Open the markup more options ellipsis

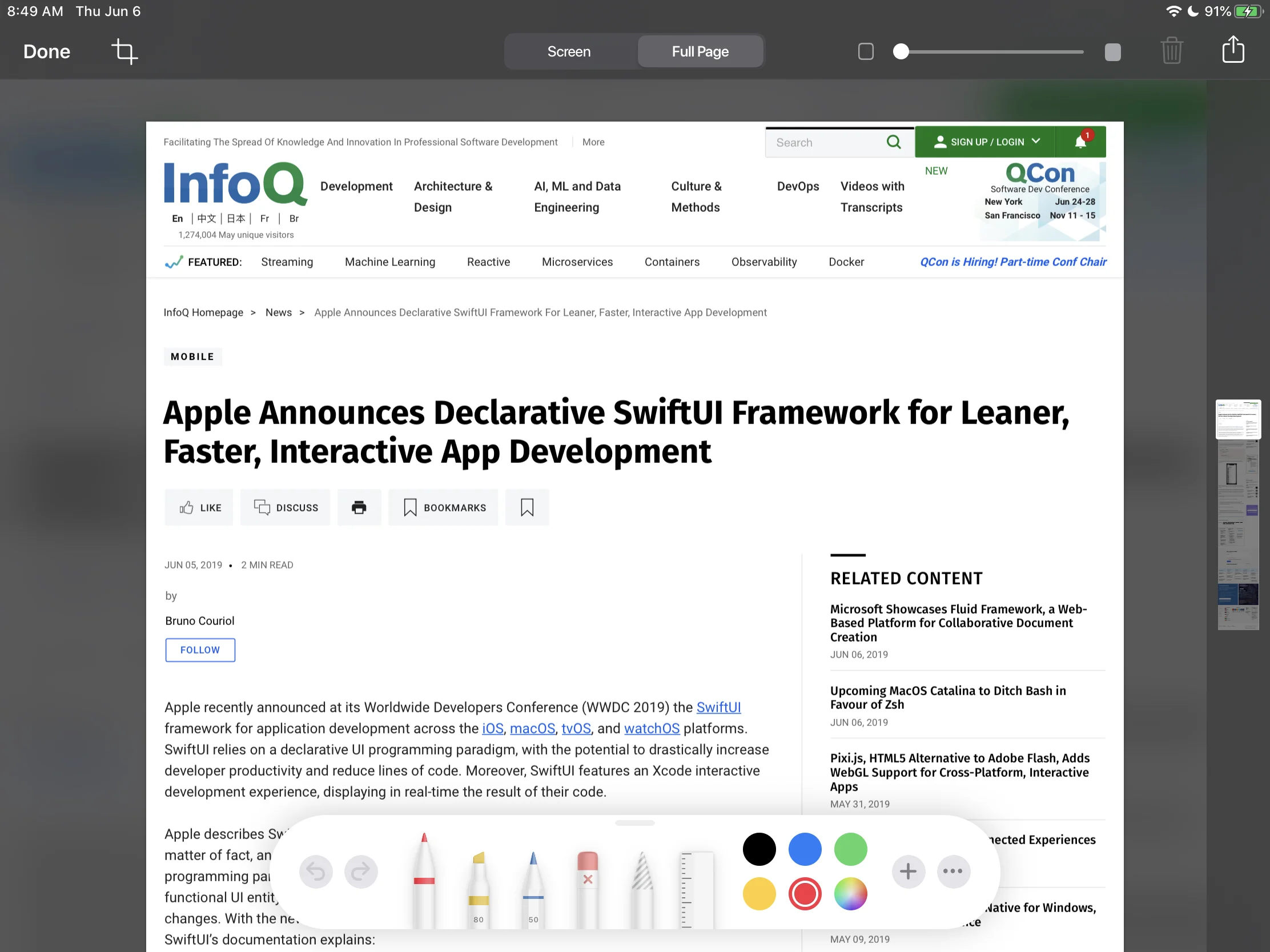953,872
